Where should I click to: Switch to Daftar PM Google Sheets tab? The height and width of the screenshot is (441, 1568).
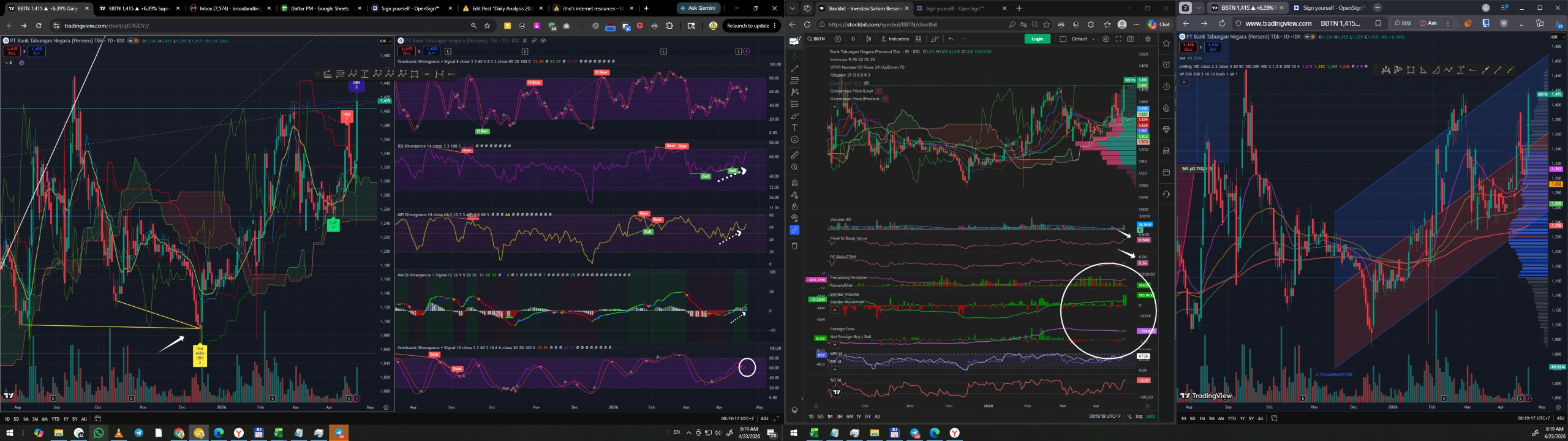(319, 9)
